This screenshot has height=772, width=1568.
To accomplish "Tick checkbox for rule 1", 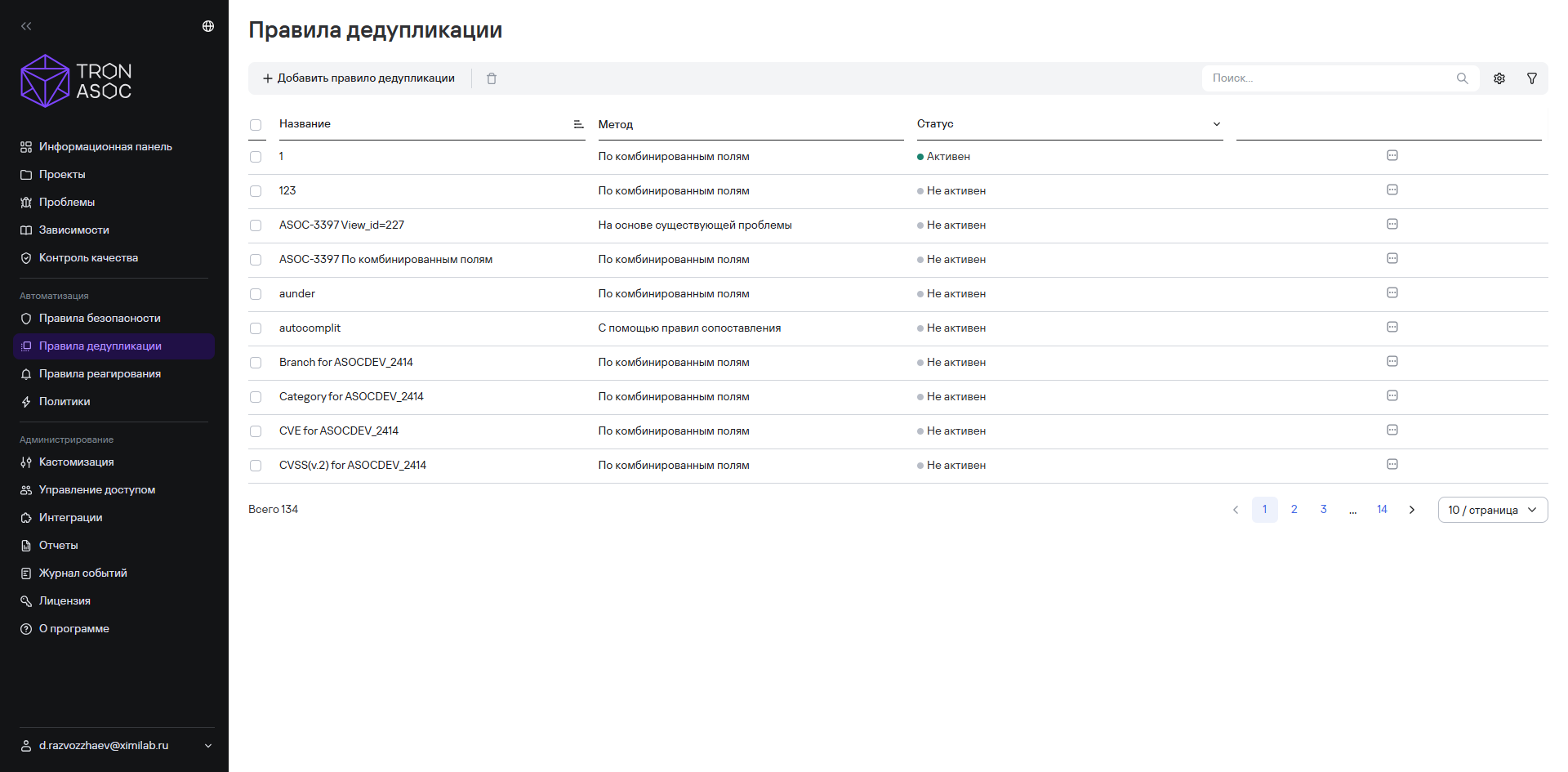I will [x=256, y=157].
